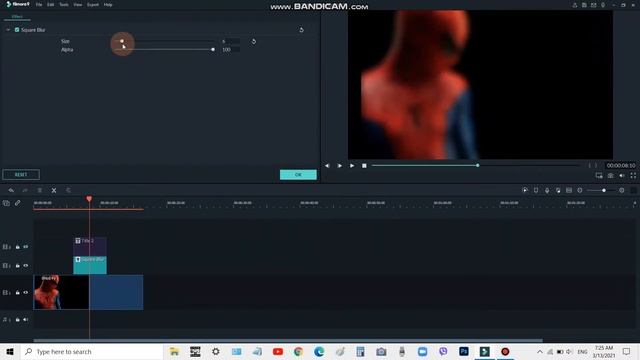Open the File menu

click(x=39, y=4)
